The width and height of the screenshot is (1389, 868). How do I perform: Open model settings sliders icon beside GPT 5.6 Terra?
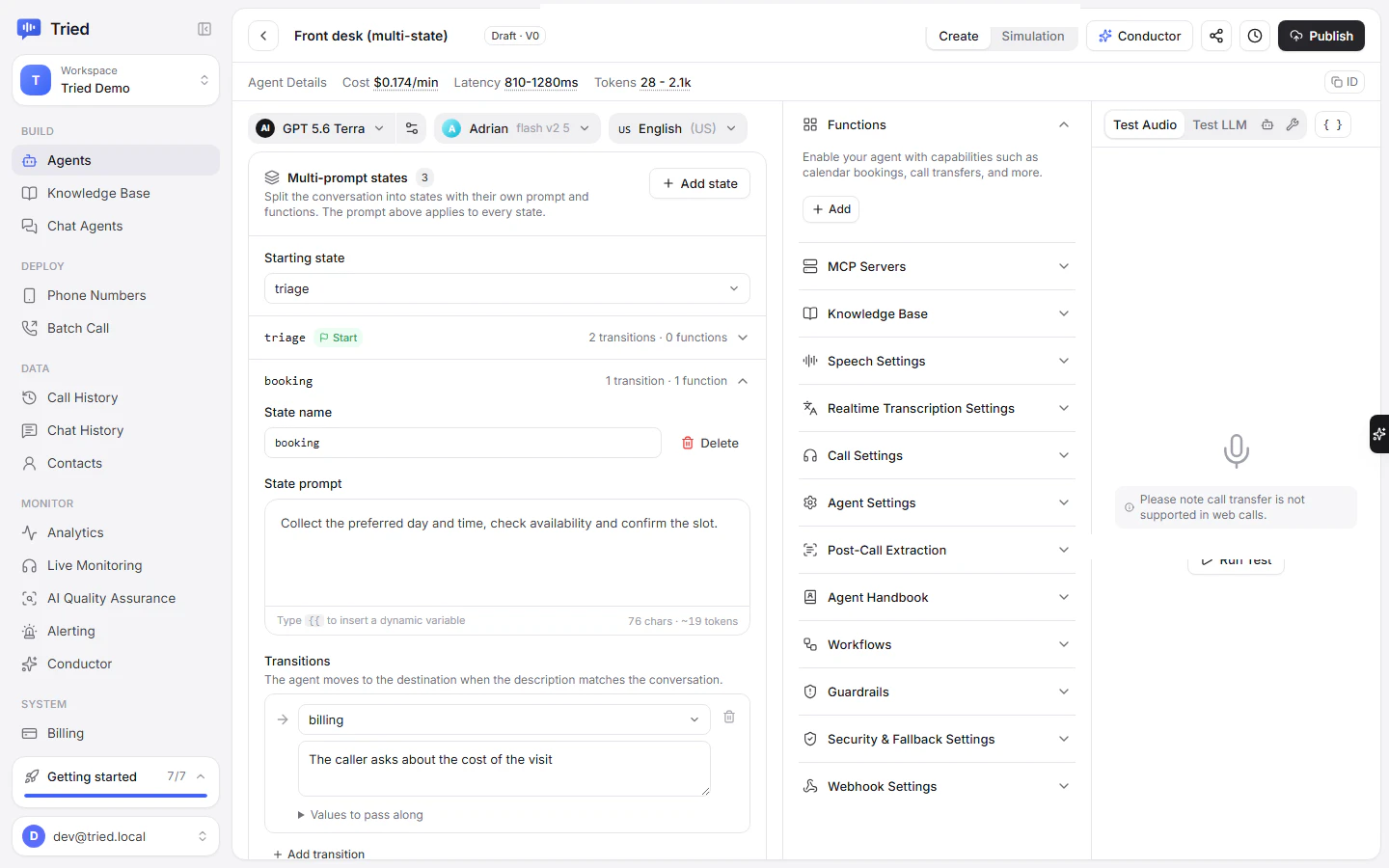(x=412, y=128)
